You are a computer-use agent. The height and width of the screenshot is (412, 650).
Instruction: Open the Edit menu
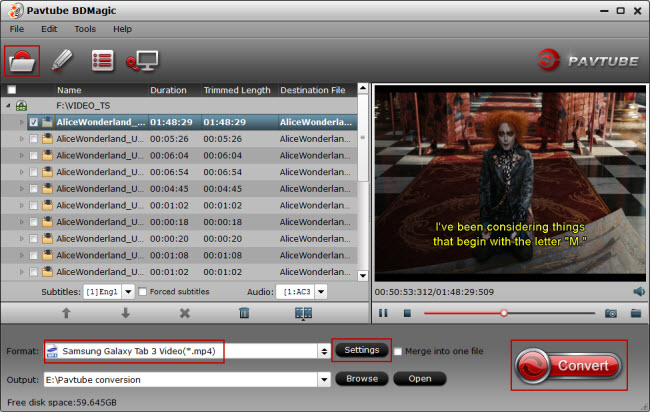tap(49, 29)
